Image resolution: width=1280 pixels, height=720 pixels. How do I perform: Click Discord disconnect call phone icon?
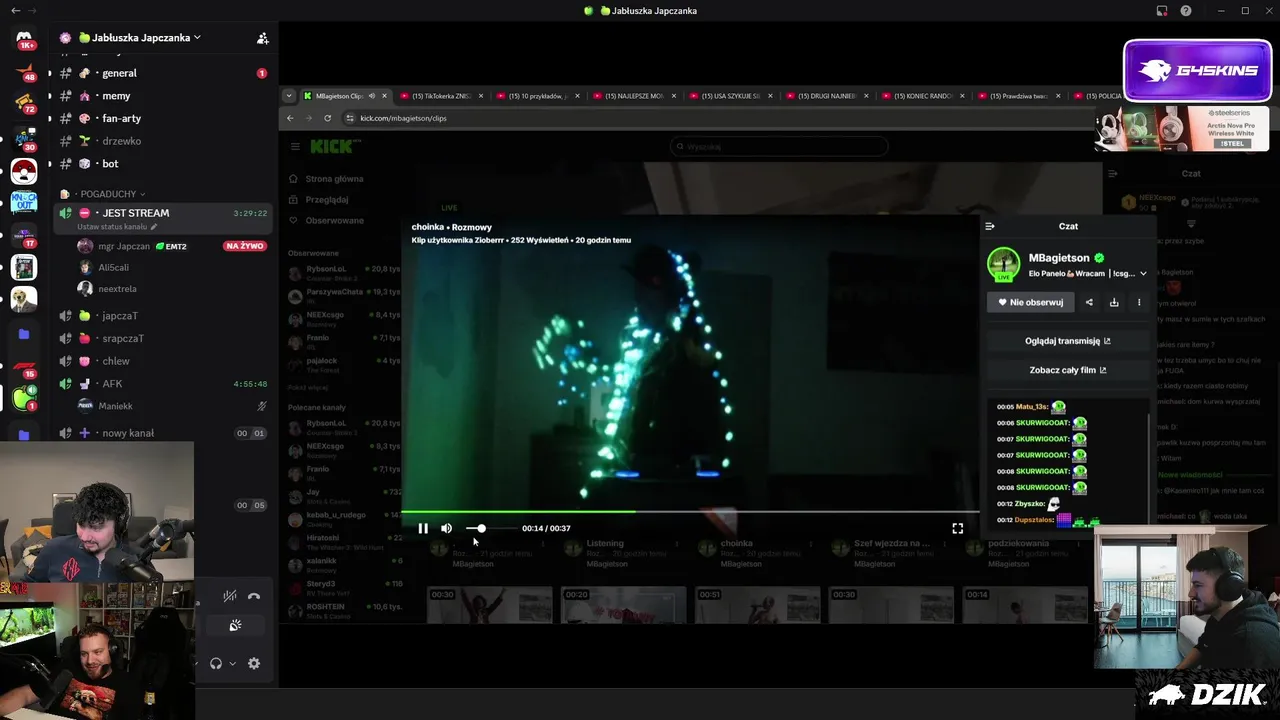pos(254,596)
